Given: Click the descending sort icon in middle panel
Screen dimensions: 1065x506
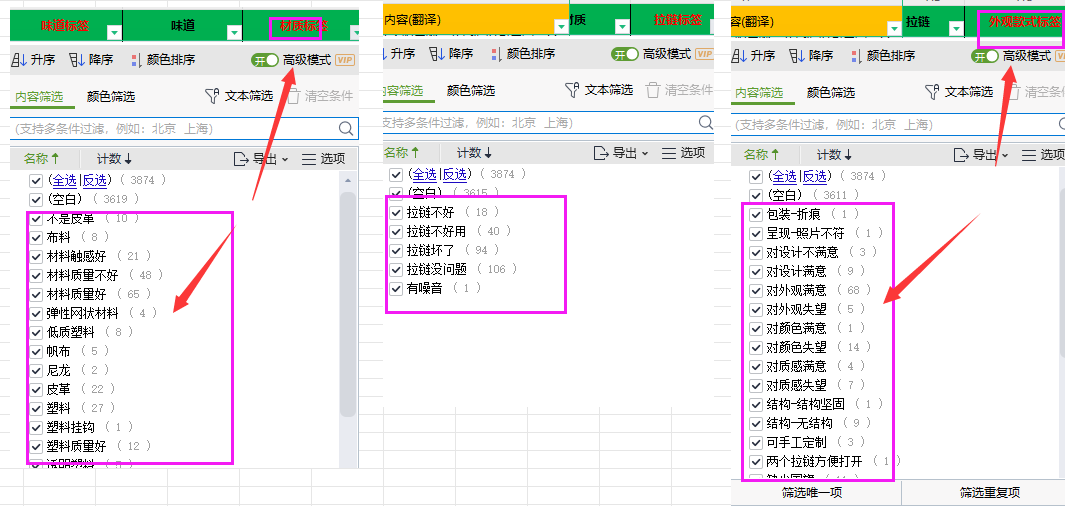Looking at the screenshot, I should (436, 54).
